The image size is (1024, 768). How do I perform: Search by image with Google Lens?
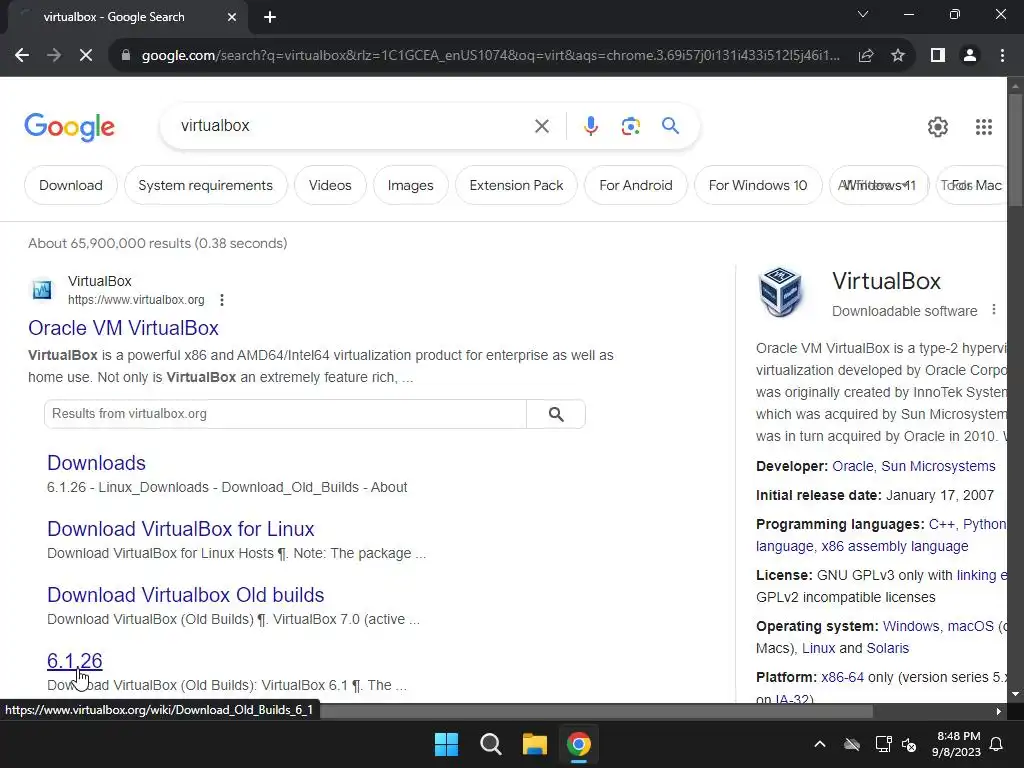[631, 126]
